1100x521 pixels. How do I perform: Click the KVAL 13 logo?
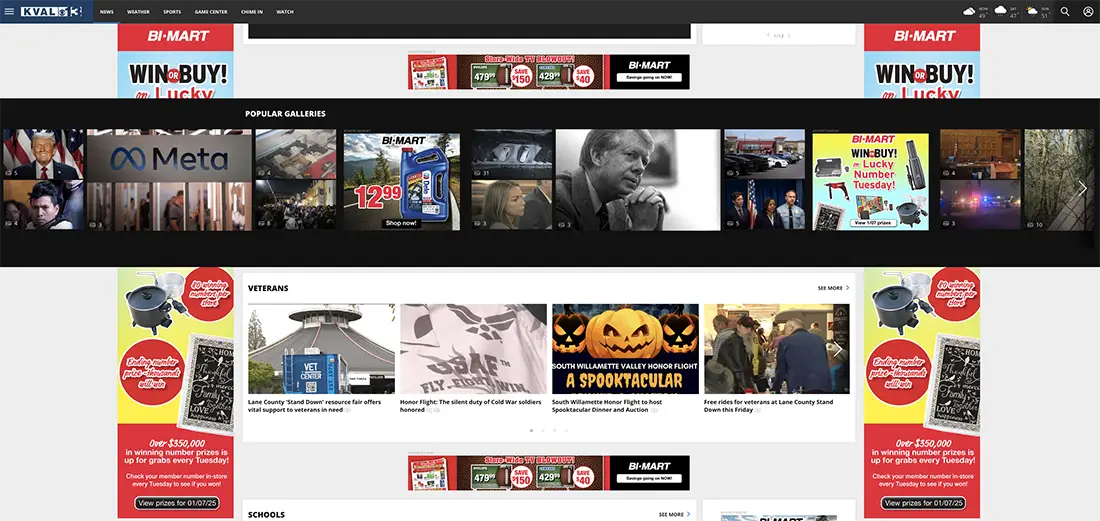(51, 11)
